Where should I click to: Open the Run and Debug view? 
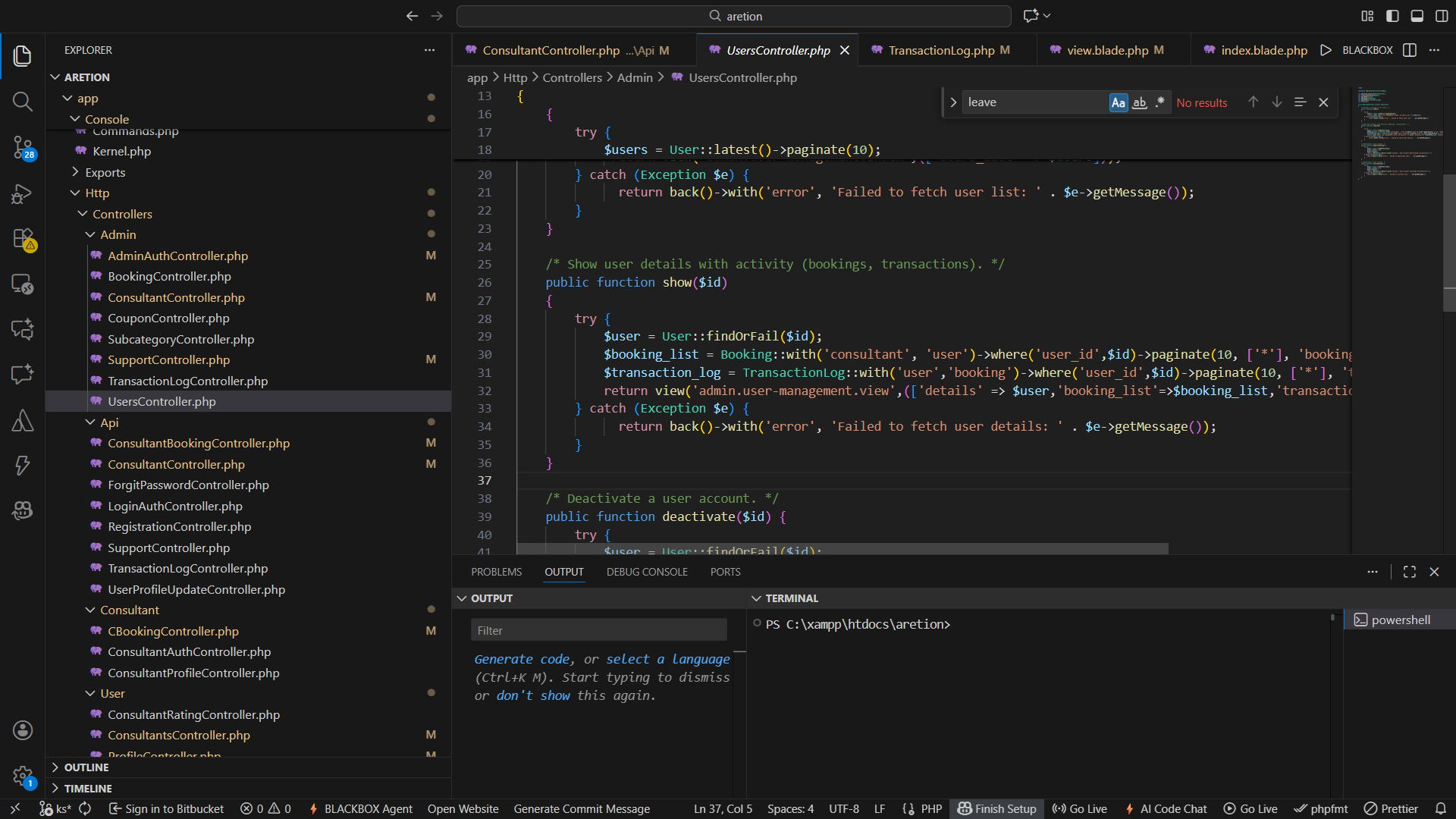click(x=22, y=193)
